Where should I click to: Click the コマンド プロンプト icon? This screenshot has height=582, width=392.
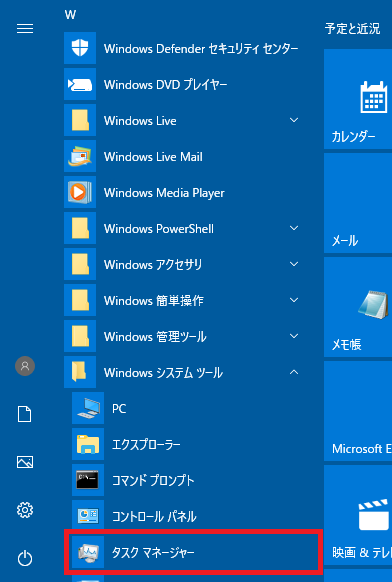pos(88,480)
